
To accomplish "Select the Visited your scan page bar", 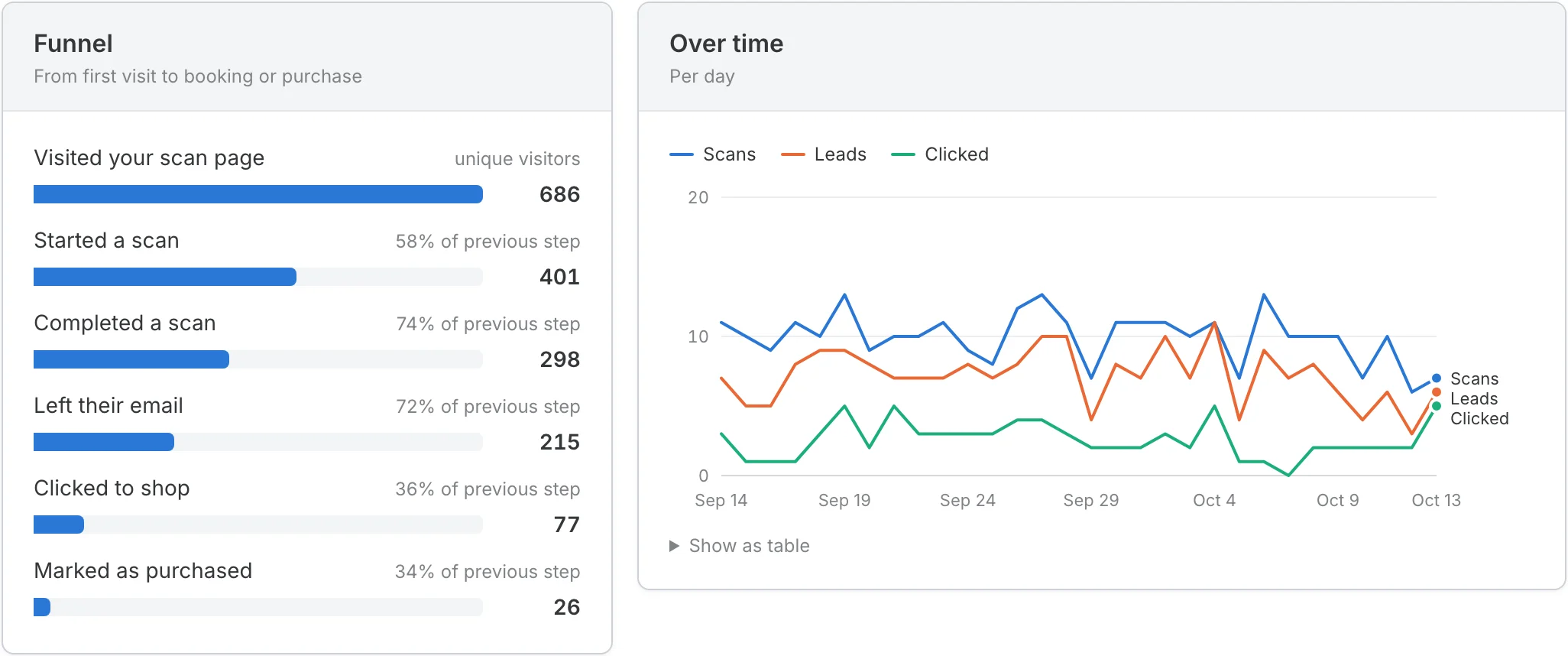I will (258, 194).
